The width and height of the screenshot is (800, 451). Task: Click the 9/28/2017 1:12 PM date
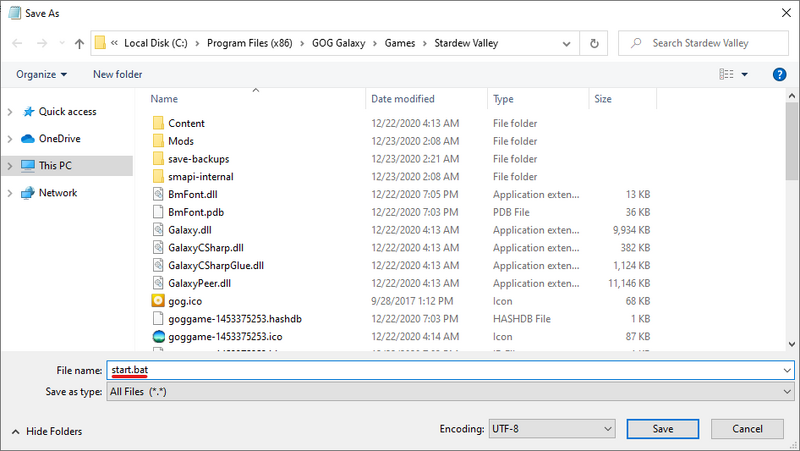point(412,301)
